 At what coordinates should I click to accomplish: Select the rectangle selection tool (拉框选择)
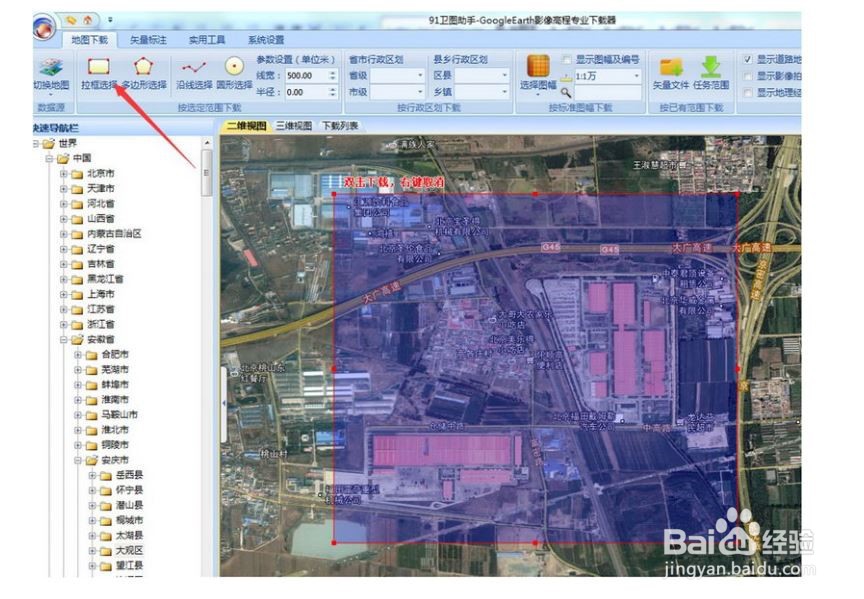(x=99, y=74)
